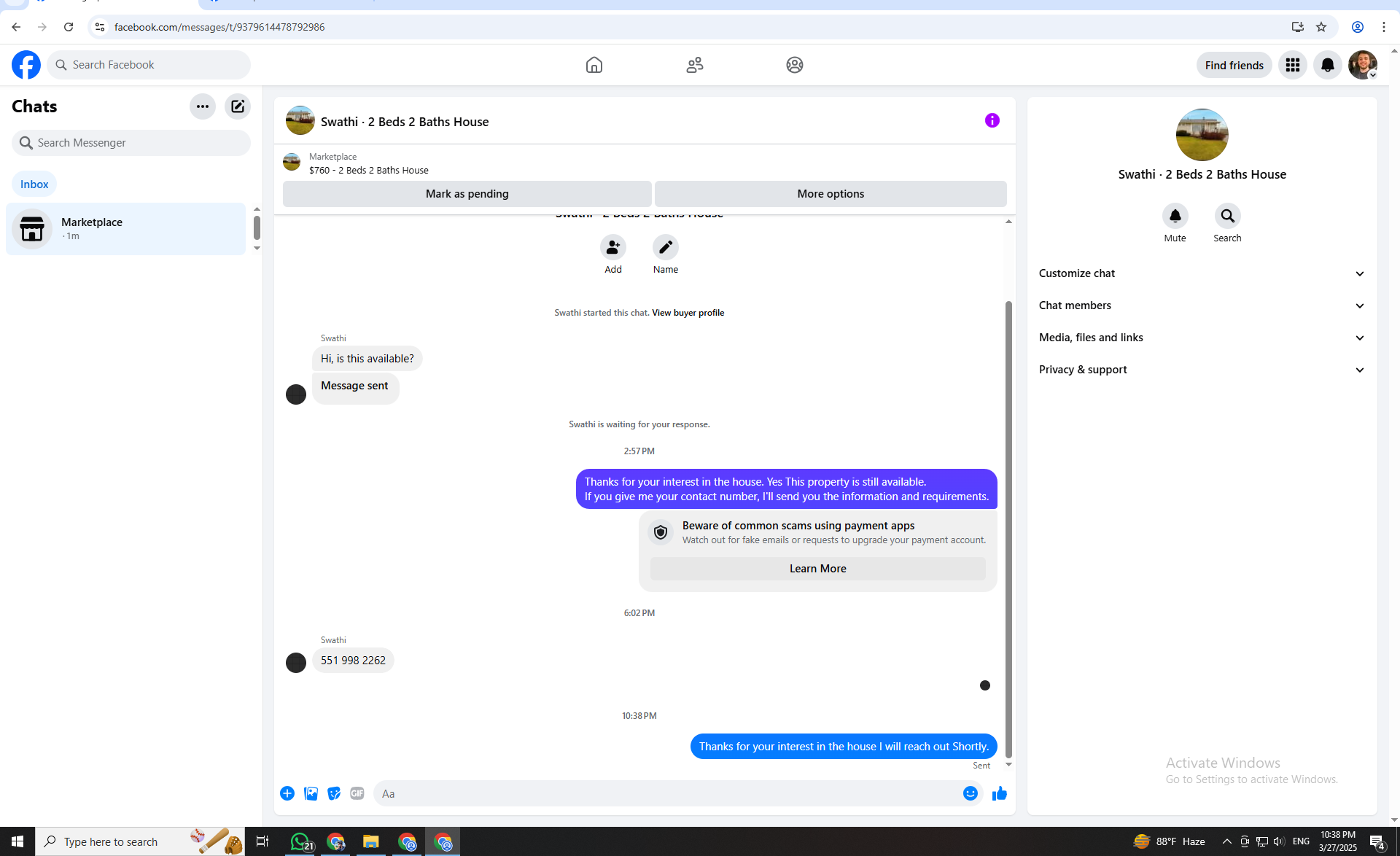
Task: Click the 'Hi, is this available?' message
Action: (367, 359)
